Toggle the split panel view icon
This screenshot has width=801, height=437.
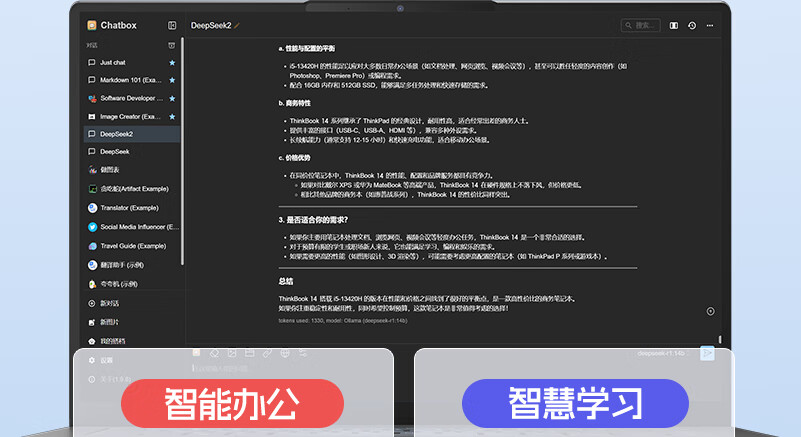point(674,25)
